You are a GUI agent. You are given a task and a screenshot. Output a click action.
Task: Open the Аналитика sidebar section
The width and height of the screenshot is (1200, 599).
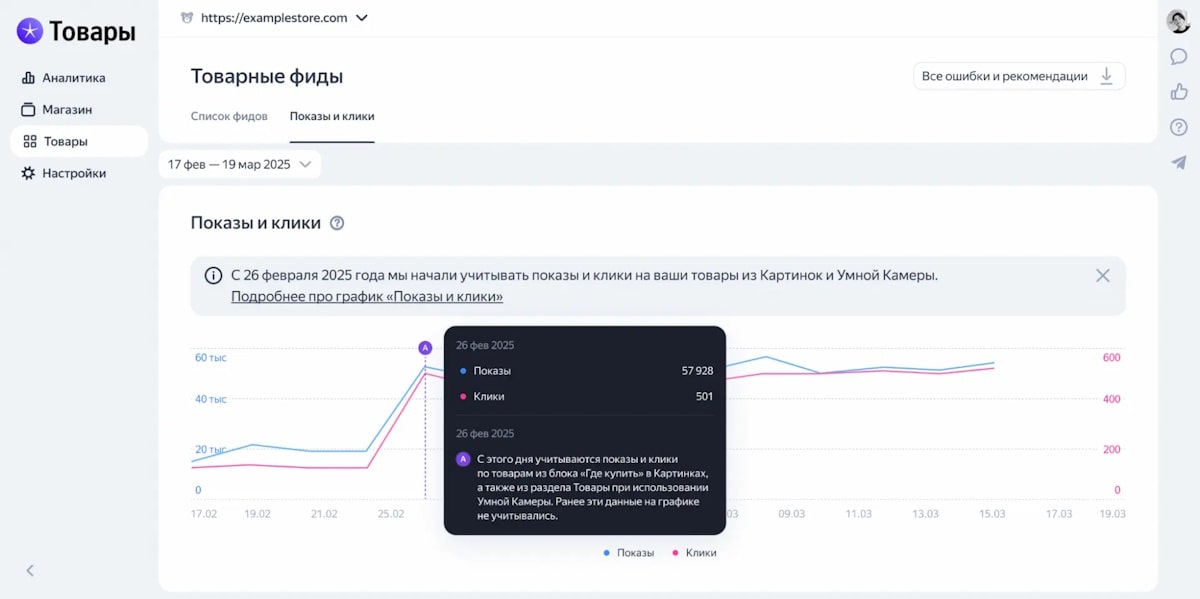tap(73, 78)
